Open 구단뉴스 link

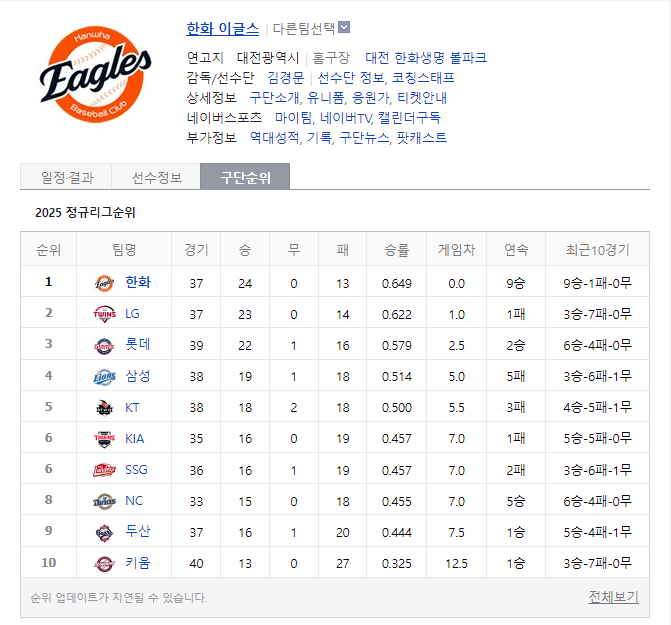pos(364,137)
